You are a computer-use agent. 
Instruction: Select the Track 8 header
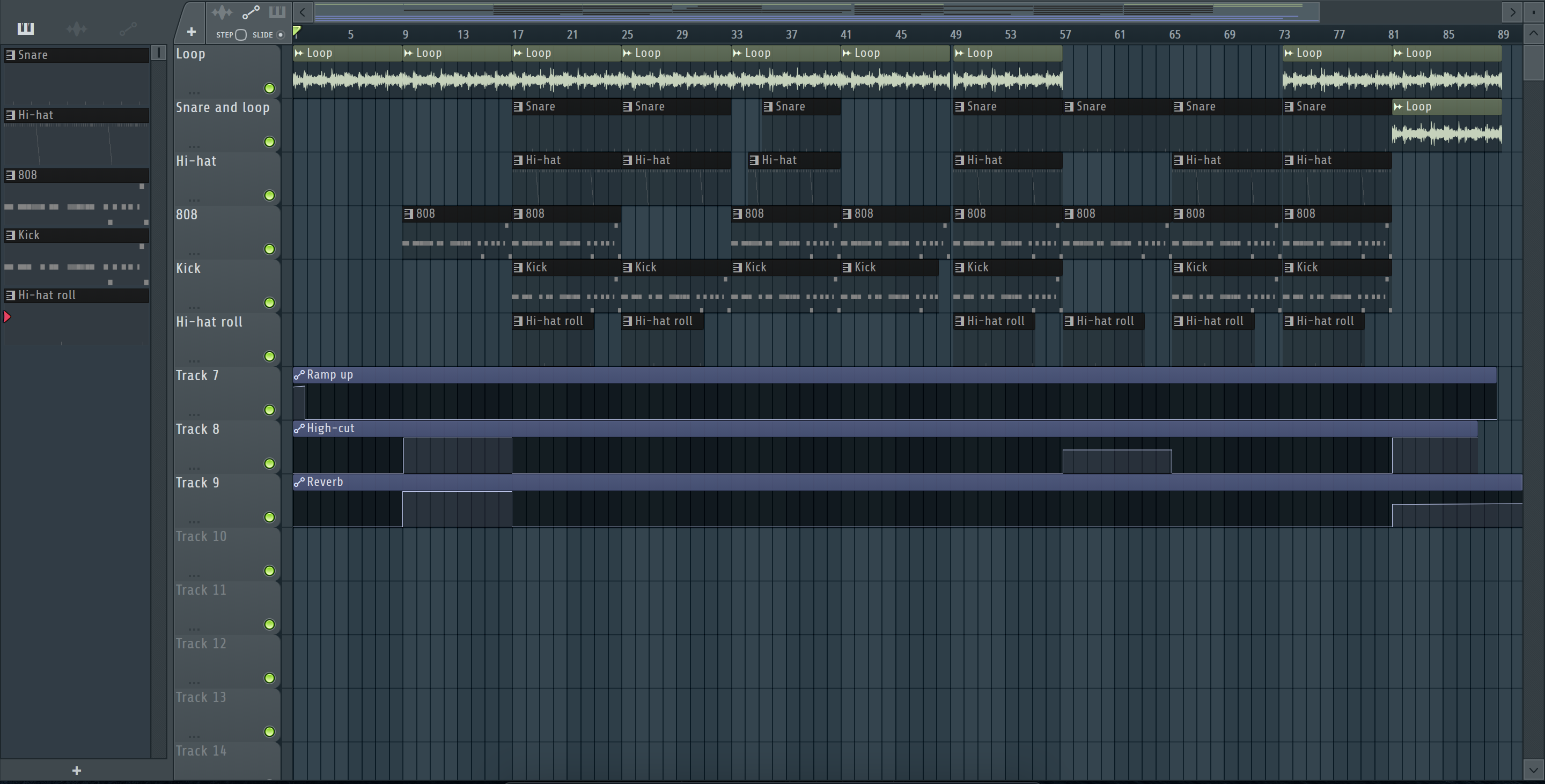point(227,447)
